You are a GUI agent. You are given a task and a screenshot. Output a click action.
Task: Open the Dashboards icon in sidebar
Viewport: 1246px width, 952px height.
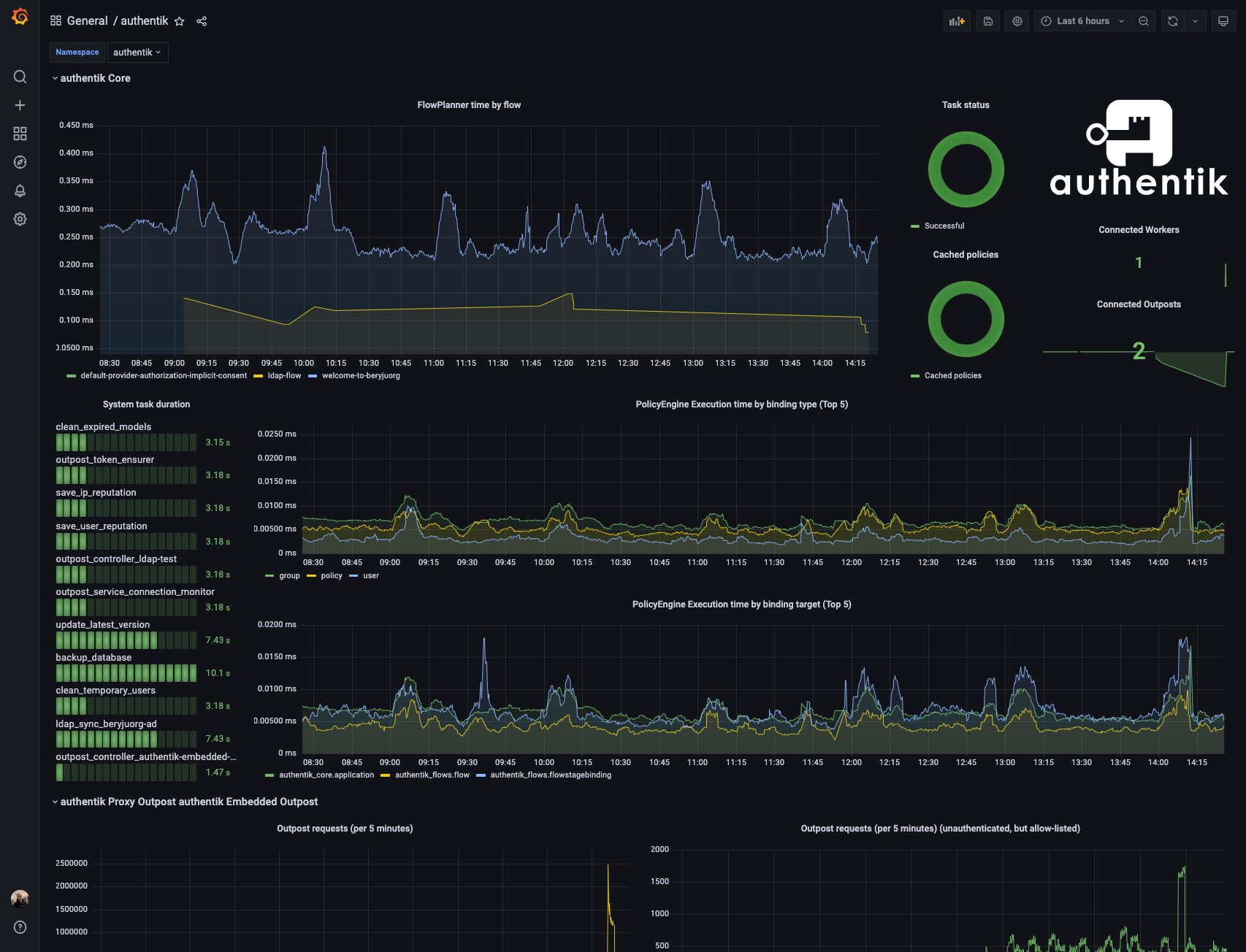tap(20, 134)
